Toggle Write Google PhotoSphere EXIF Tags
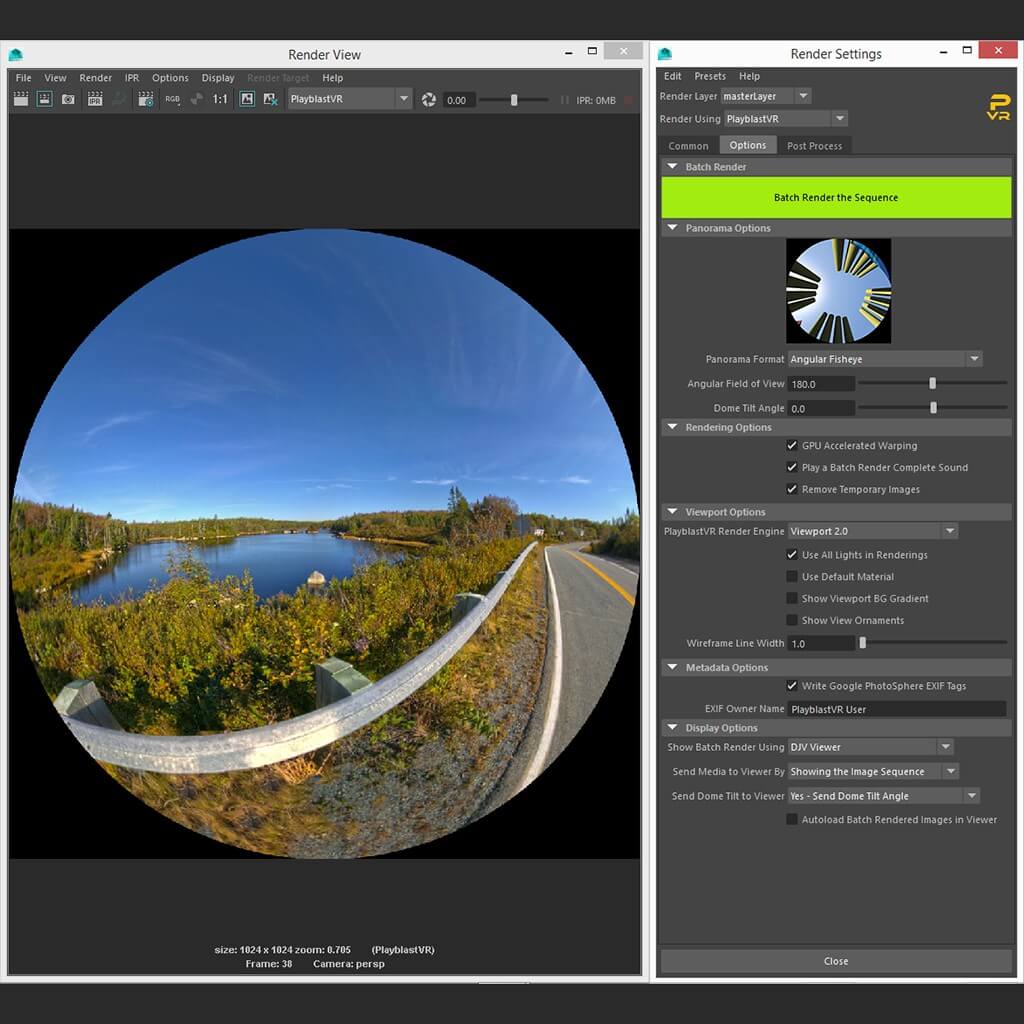This screenshot has height=1024, width=1024. click(792, 686)
